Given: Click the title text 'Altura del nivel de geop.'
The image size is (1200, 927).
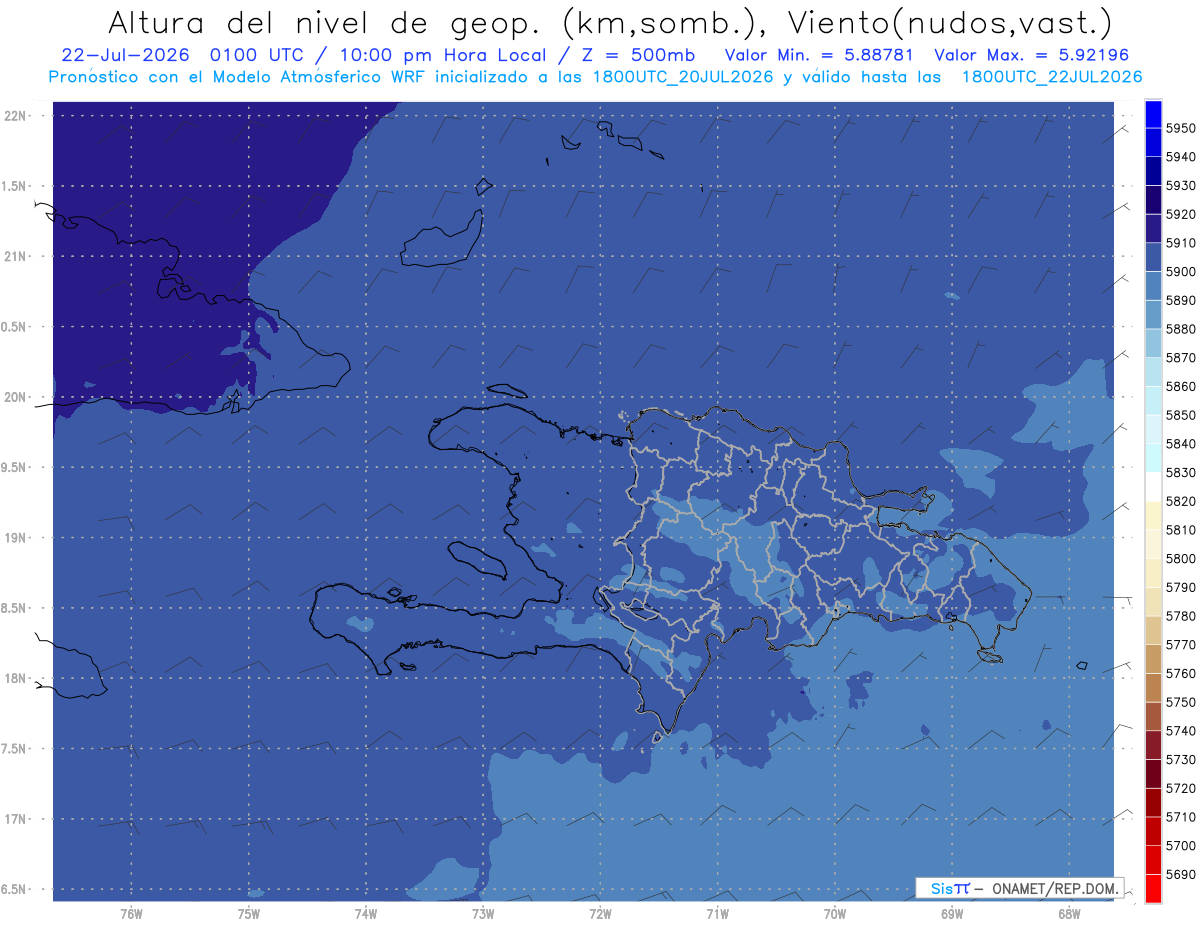Looking at the screenshot, I should pyautogui.click(x=327, y=23).
